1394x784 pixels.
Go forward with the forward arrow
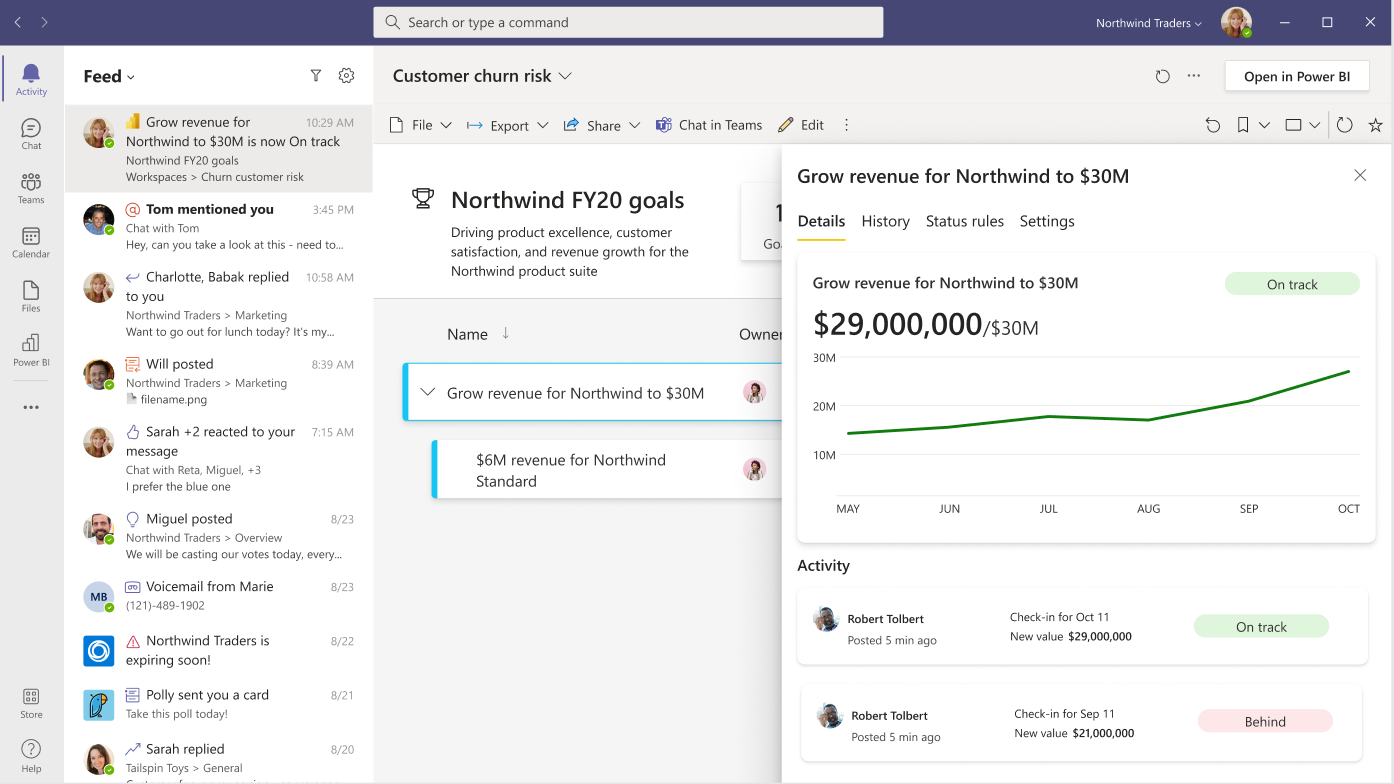point(45,22)
